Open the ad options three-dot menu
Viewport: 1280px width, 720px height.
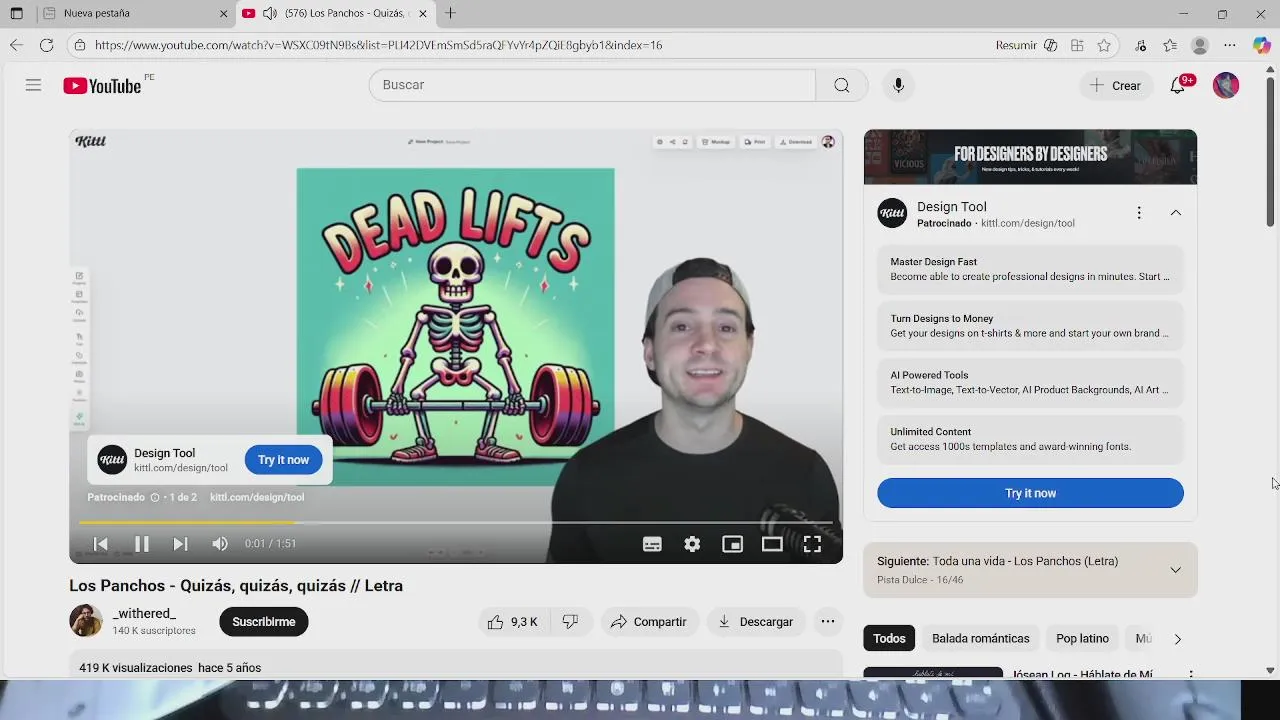[x=1139, y=213]
